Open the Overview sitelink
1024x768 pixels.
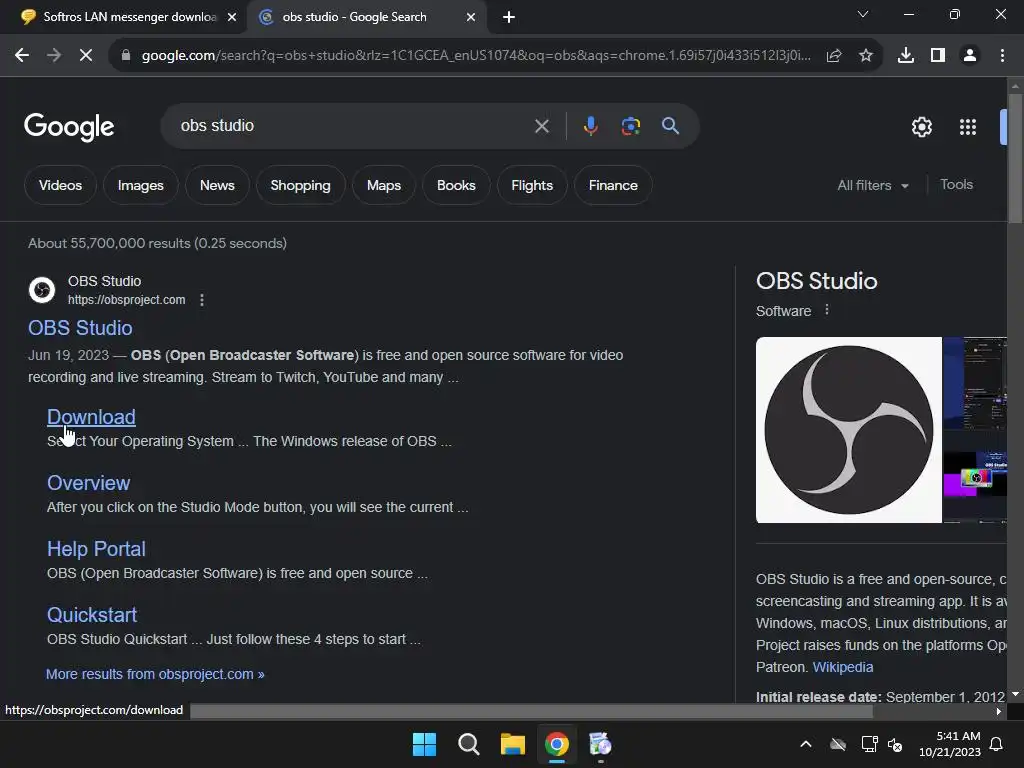pyautogui.click(x=89, y=483)
